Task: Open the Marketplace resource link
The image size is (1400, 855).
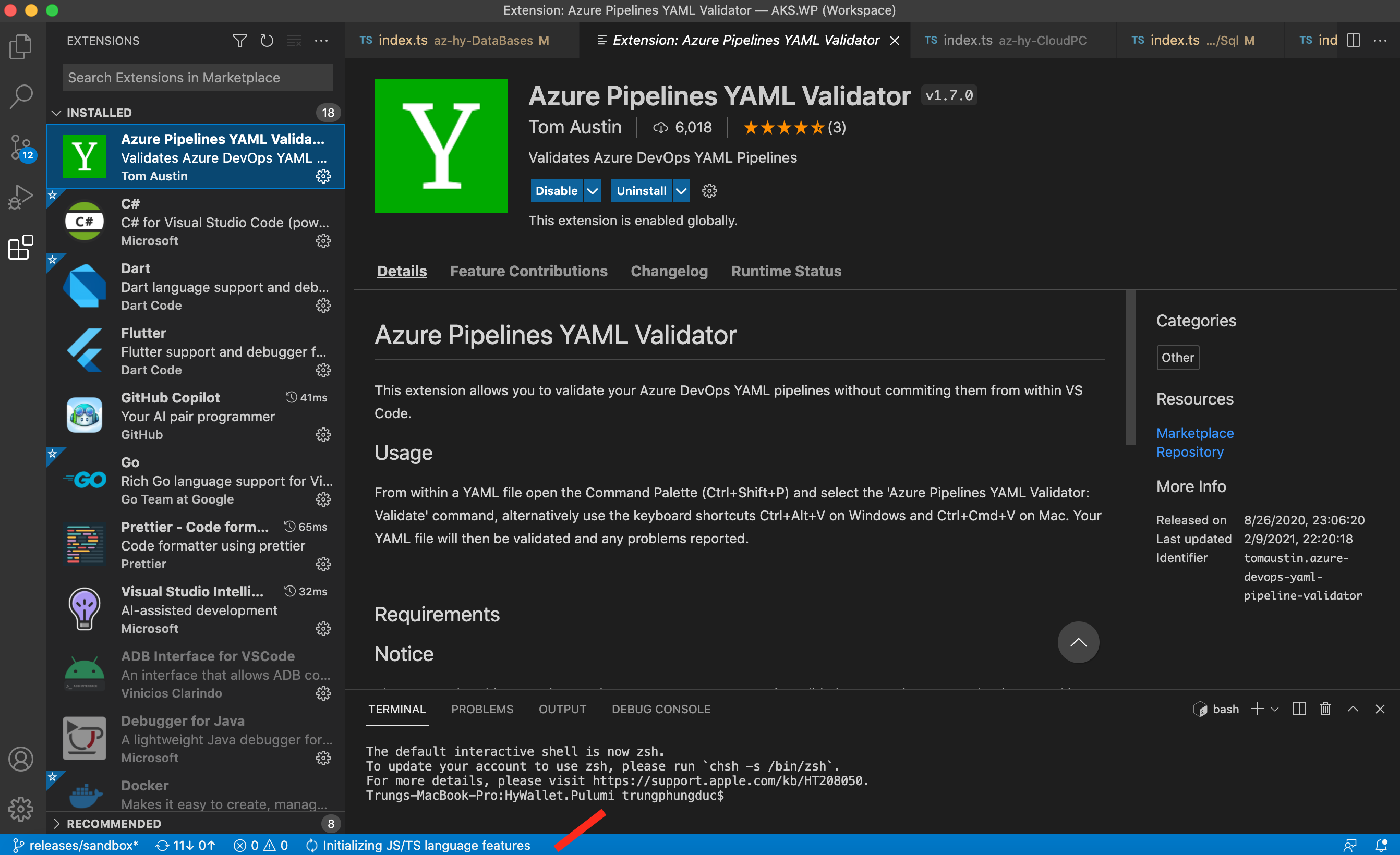Action: point(1195,433)
